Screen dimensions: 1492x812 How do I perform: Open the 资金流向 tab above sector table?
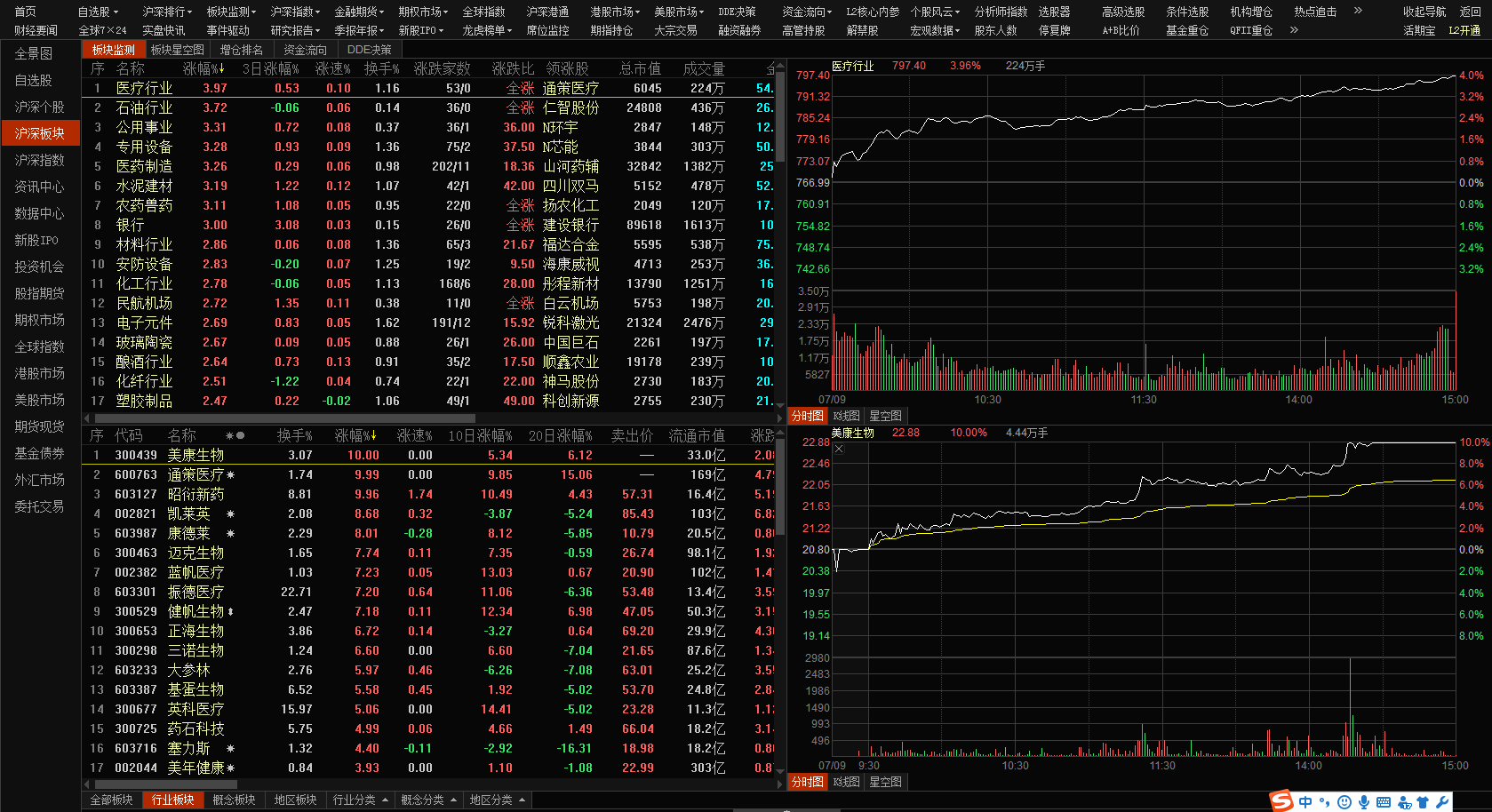305,50
